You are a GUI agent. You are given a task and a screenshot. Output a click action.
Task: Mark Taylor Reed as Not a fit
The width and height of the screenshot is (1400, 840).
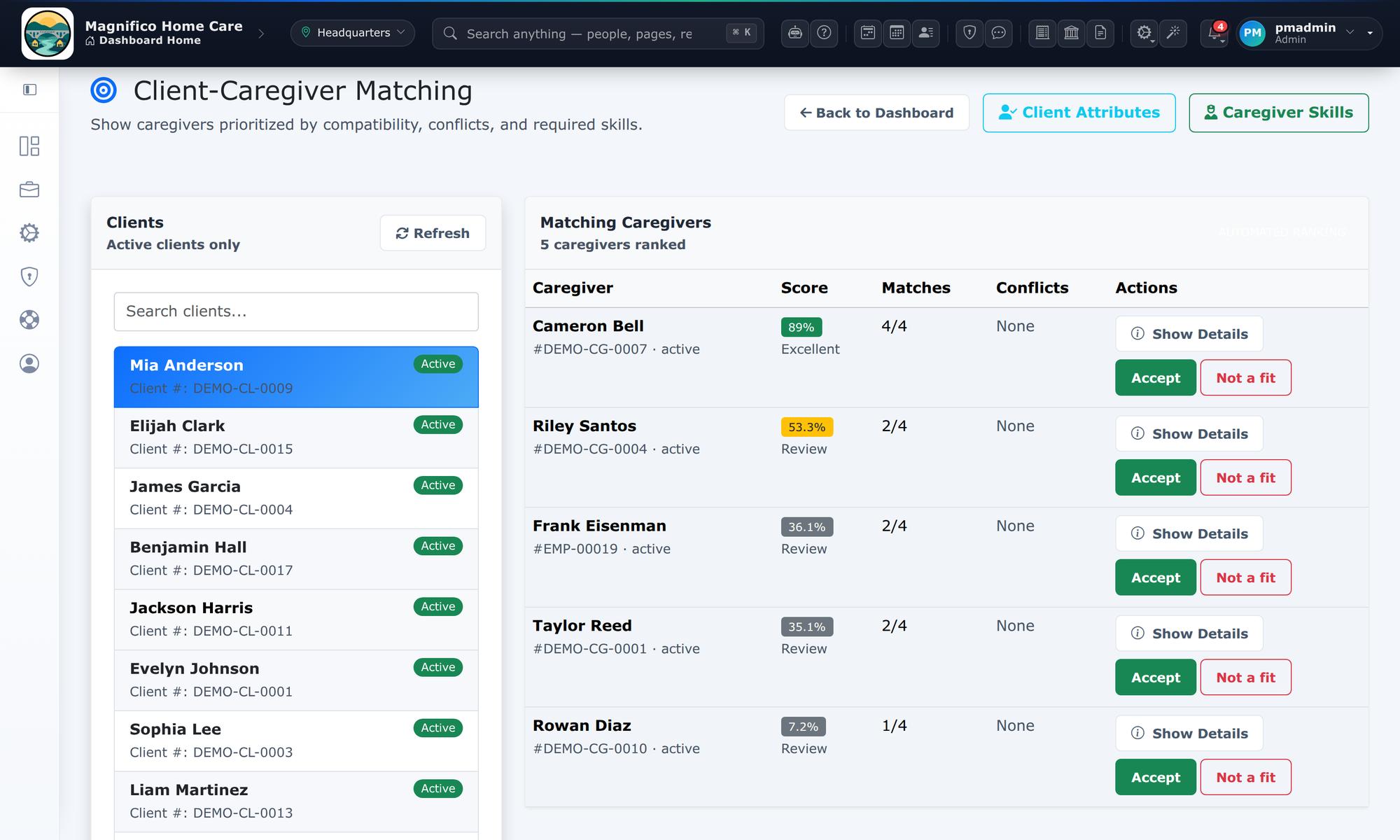(x=1245, y=678)
